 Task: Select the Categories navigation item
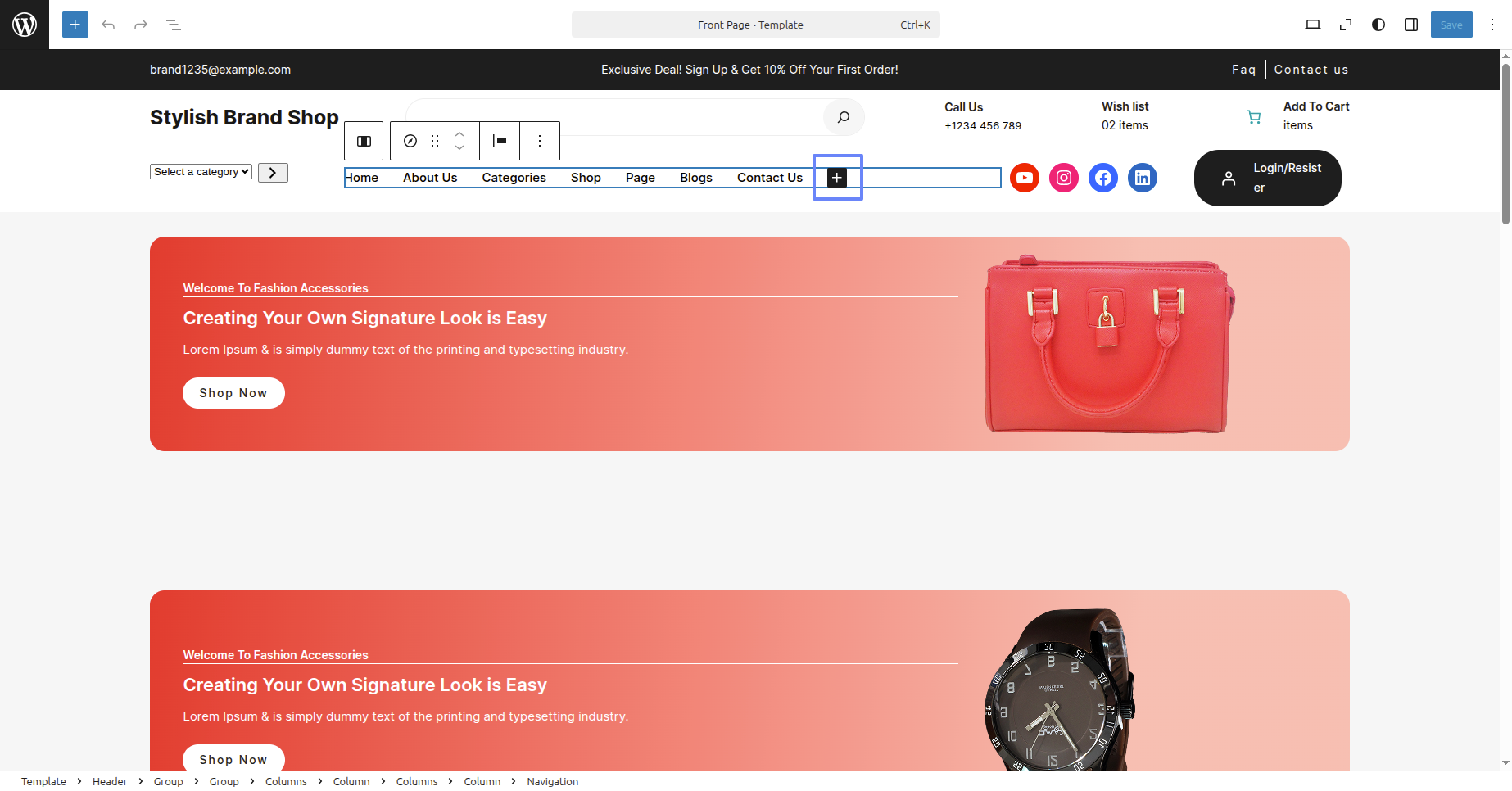tap(514, 178)
